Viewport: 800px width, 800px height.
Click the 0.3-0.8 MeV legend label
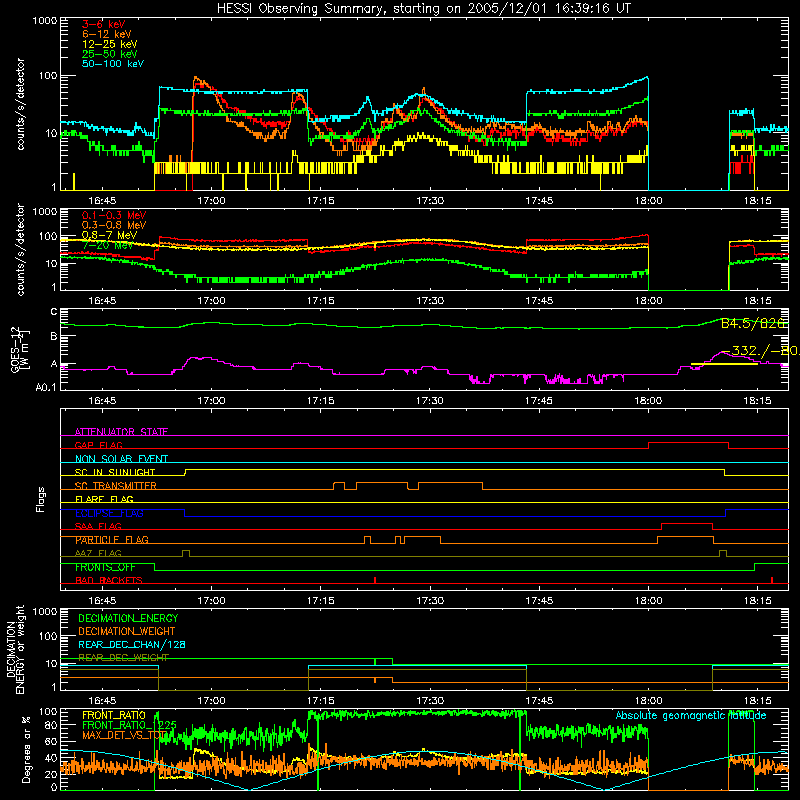click(114, 225)
